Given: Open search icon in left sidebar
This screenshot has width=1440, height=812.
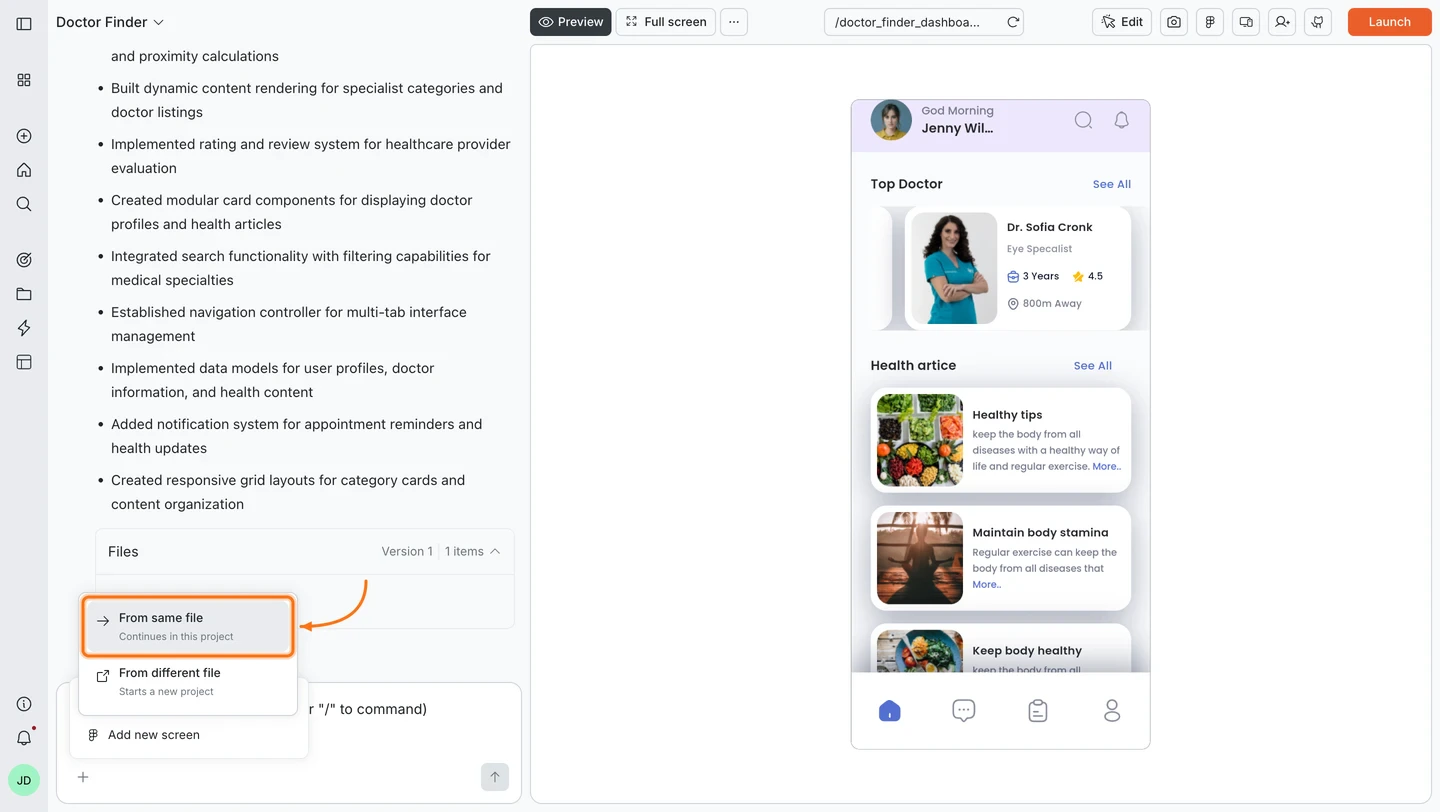Looking at the screenshot, I should pos(24,204).
